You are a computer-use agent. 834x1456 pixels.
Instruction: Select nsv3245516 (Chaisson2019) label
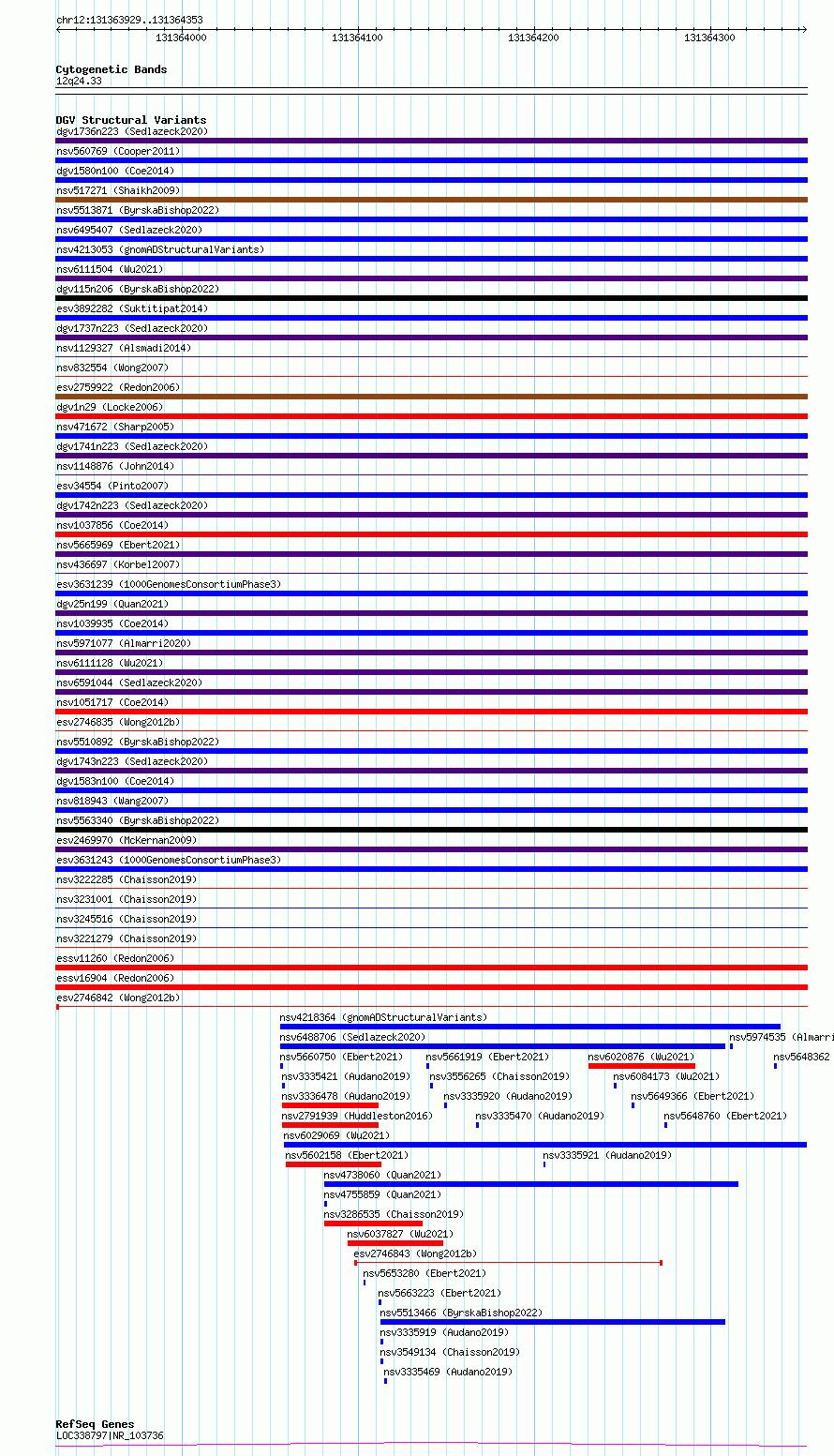pos(127,919)
